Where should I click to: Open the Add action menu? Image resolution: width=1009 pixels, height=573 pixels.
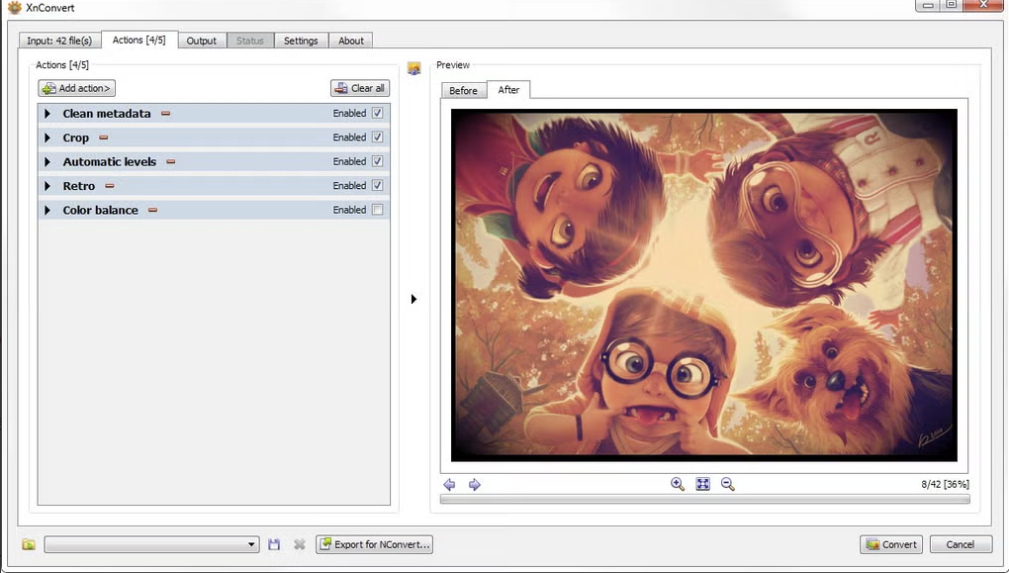pyautogui.click(x=77, y=88)
